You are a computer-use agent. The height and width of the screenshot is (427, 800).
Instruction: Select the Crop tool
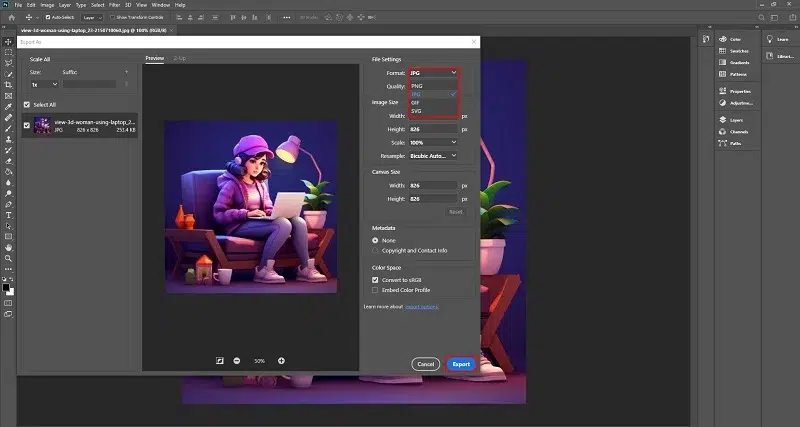8,85
